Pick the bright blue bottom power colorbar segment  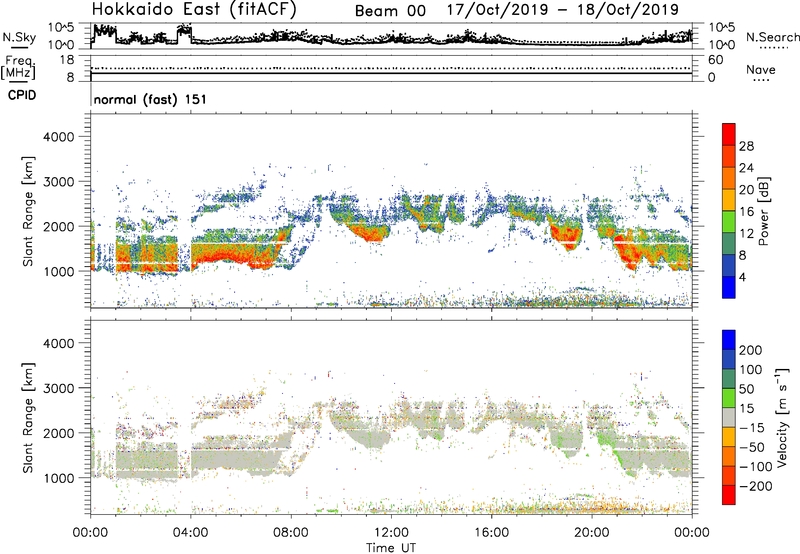pyautogui.click(x=729, y=287)
